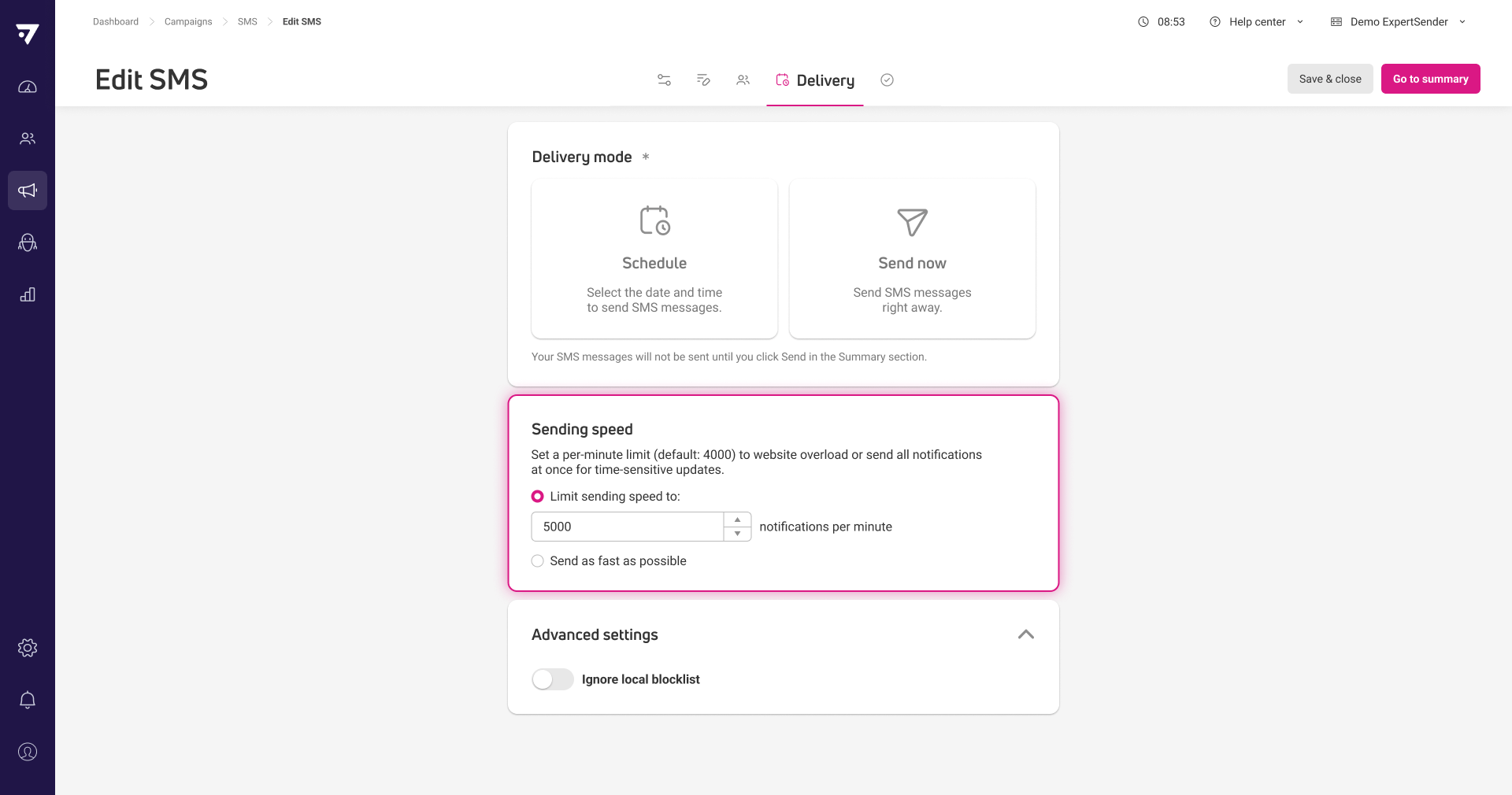The height and width of the screenshot is (795, 1512).
Task: Open the user profile icon in sidebar
Action: (28, 752)
